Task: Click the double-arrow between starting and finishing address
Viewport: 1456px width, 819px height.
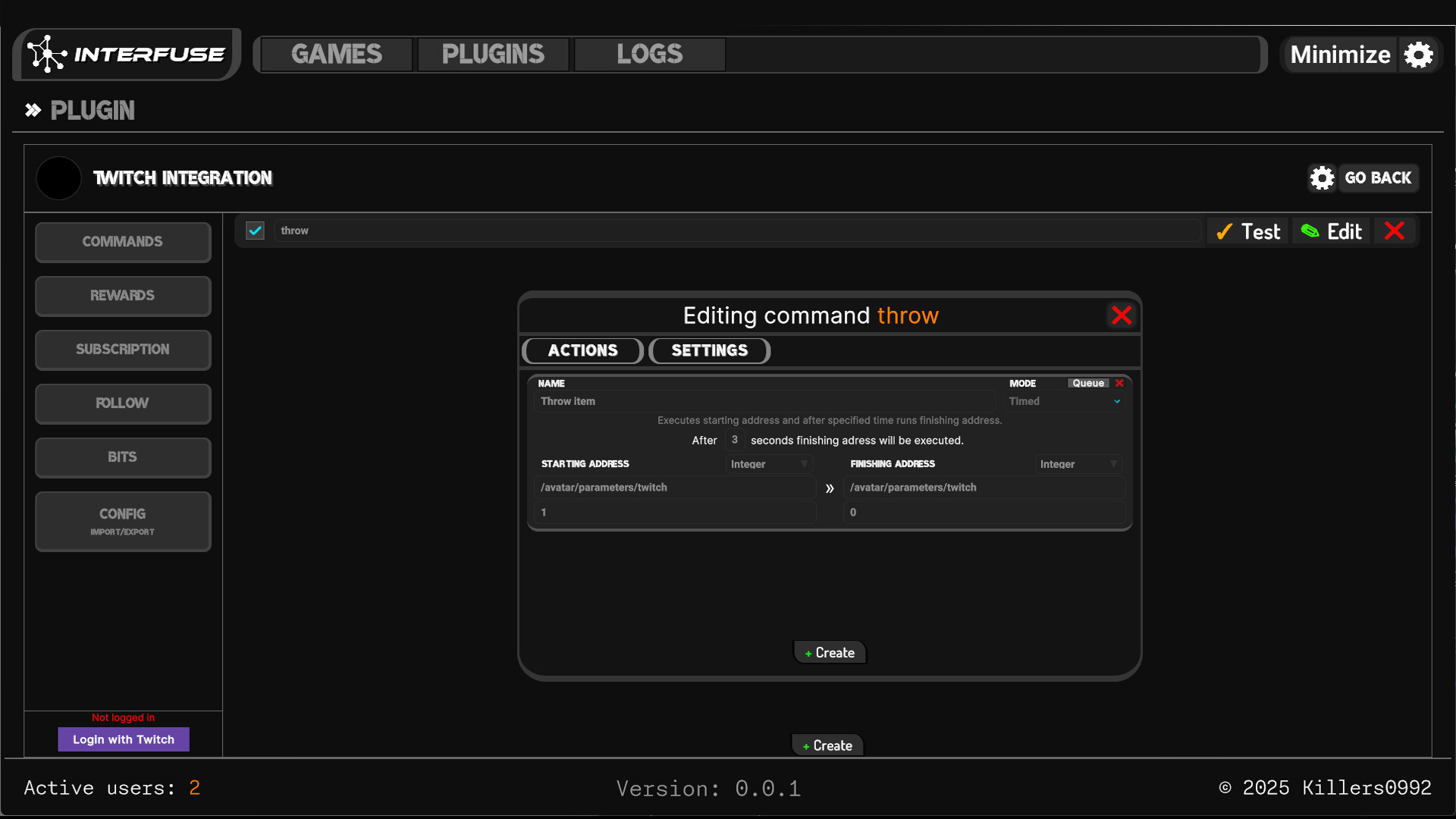Action: coord(829,488)
